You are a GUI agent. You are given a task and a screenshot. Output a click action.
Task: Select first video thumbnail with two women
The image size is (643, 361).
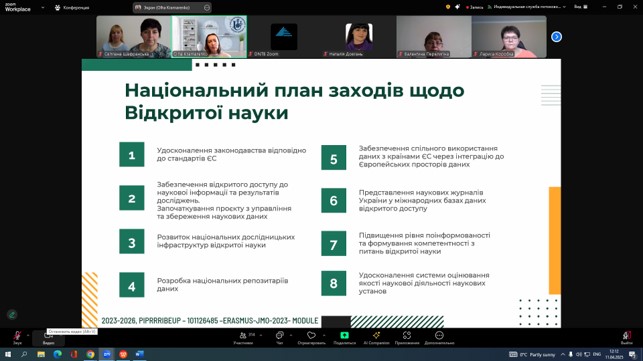tap(134, 37)
